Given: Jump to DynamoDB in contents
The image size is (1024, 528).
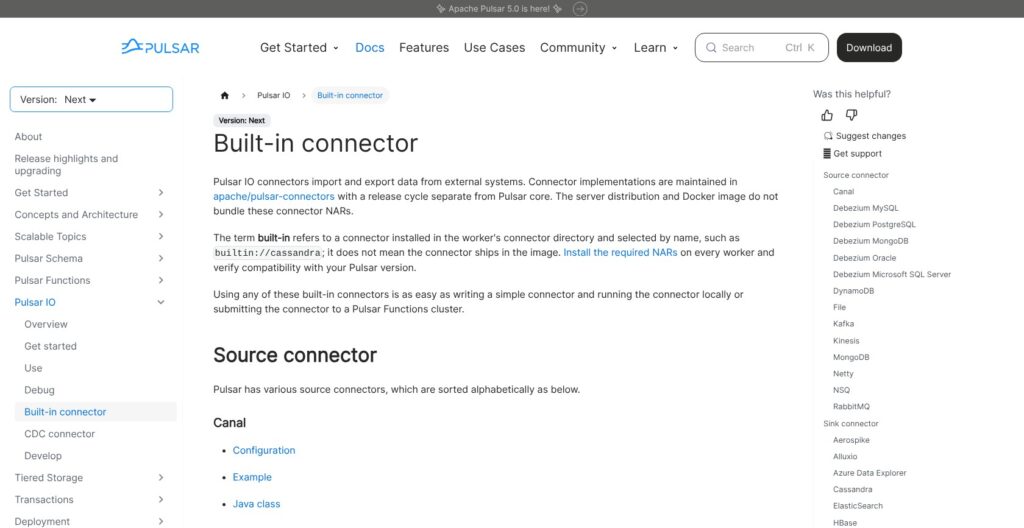Looking at the screenshot, I should [x=853, y=291].
